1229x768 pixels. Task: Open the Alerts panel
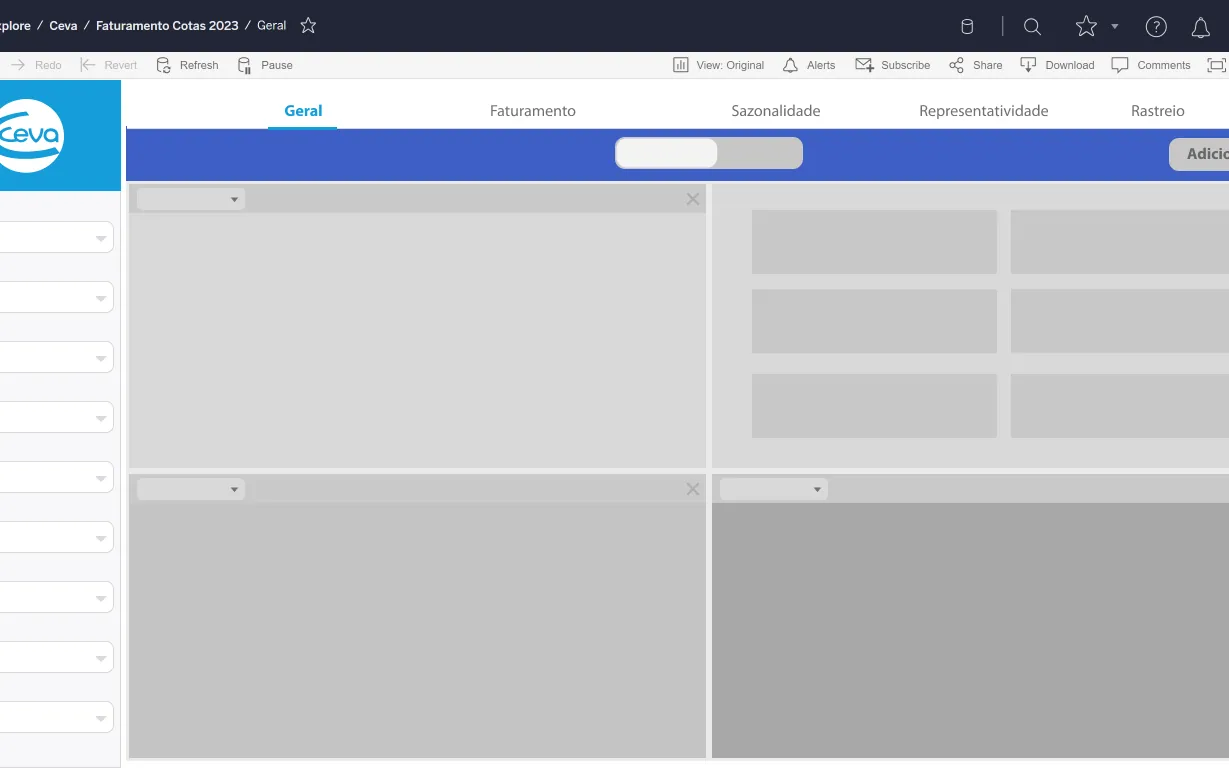click(809, 65)
